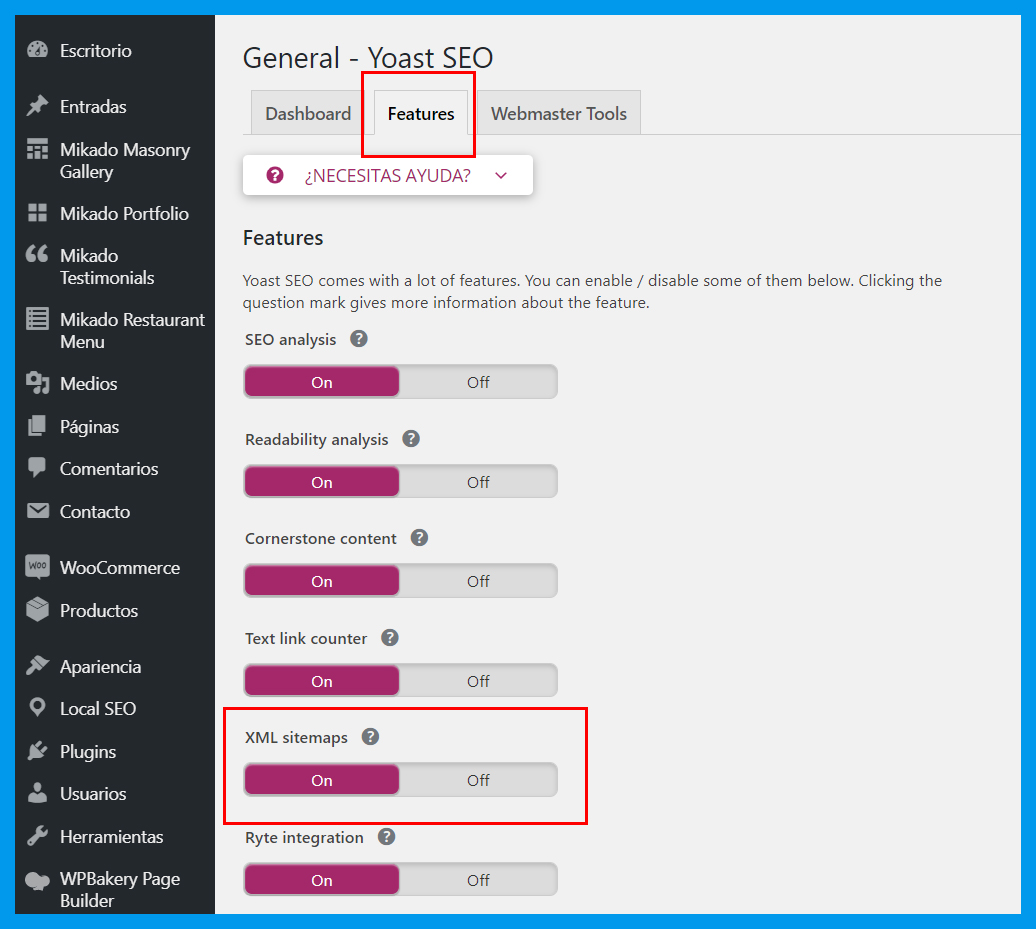Select On for XML sitemaps
This screenshot has width=1036, height=929.
point(322,780)
